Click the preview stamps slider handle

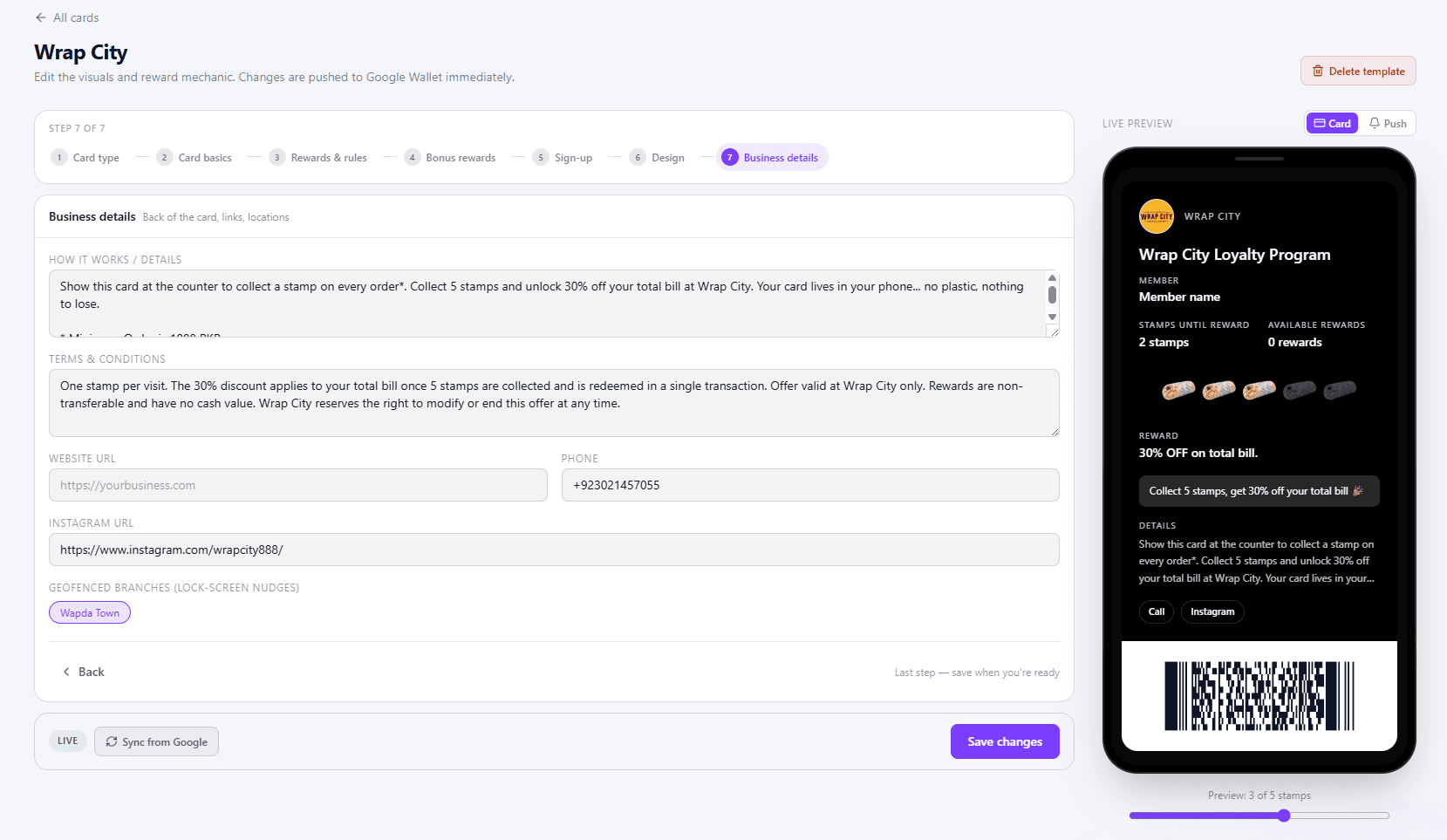(1284, 816)
